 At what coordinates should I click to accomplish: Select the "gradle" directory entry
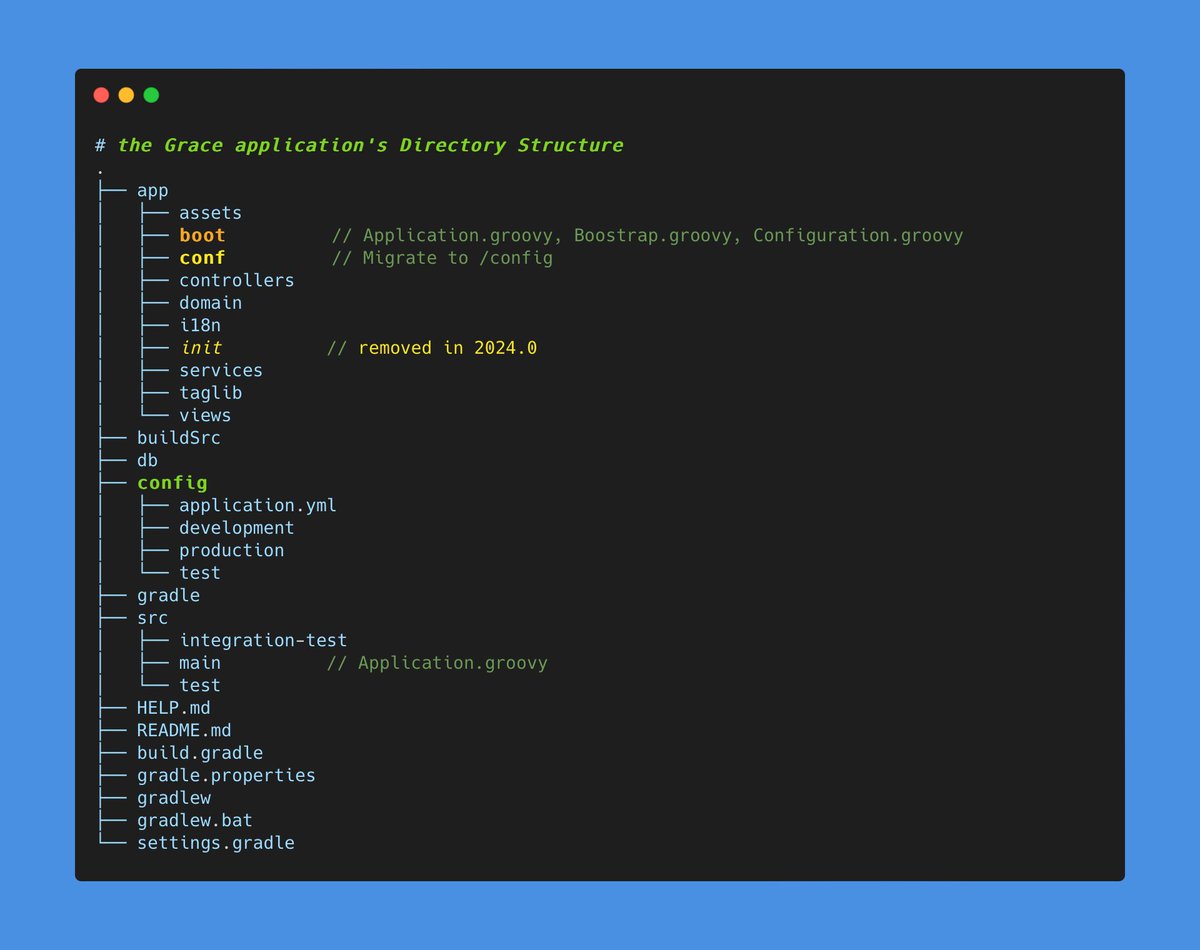click(x=169, y=596)
